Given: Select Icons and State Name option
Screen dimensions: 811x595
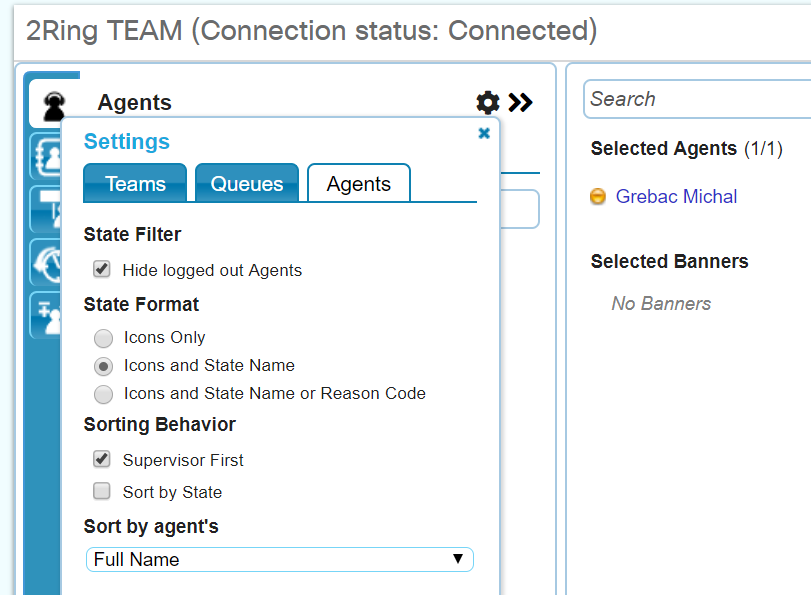Looking at the screenshot, I should pos(103,366).
